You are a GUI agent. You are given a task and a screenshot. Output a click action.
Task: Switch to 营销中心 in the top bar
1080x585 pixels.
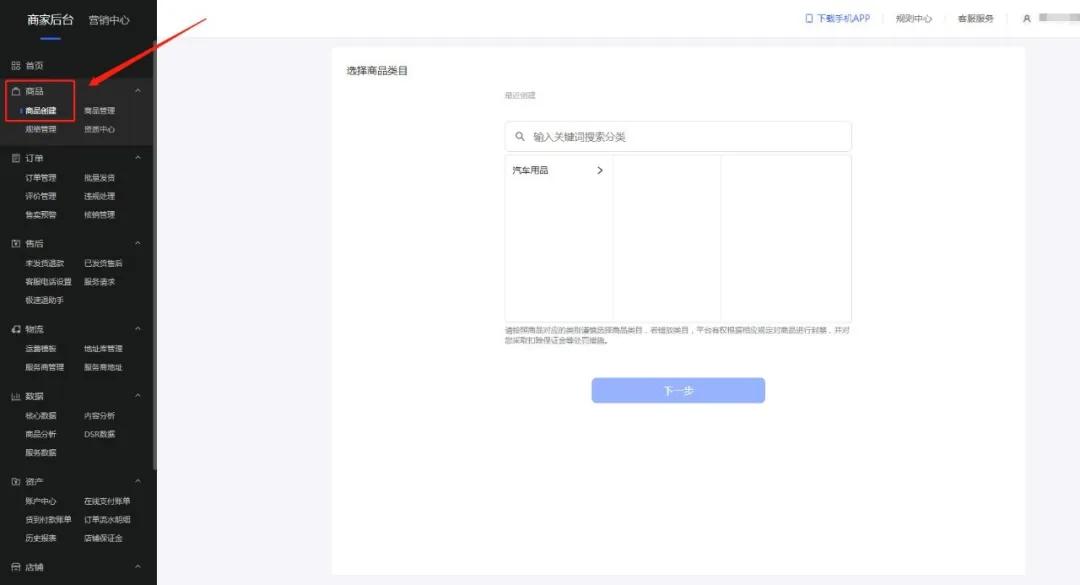[x=108, y=19]
